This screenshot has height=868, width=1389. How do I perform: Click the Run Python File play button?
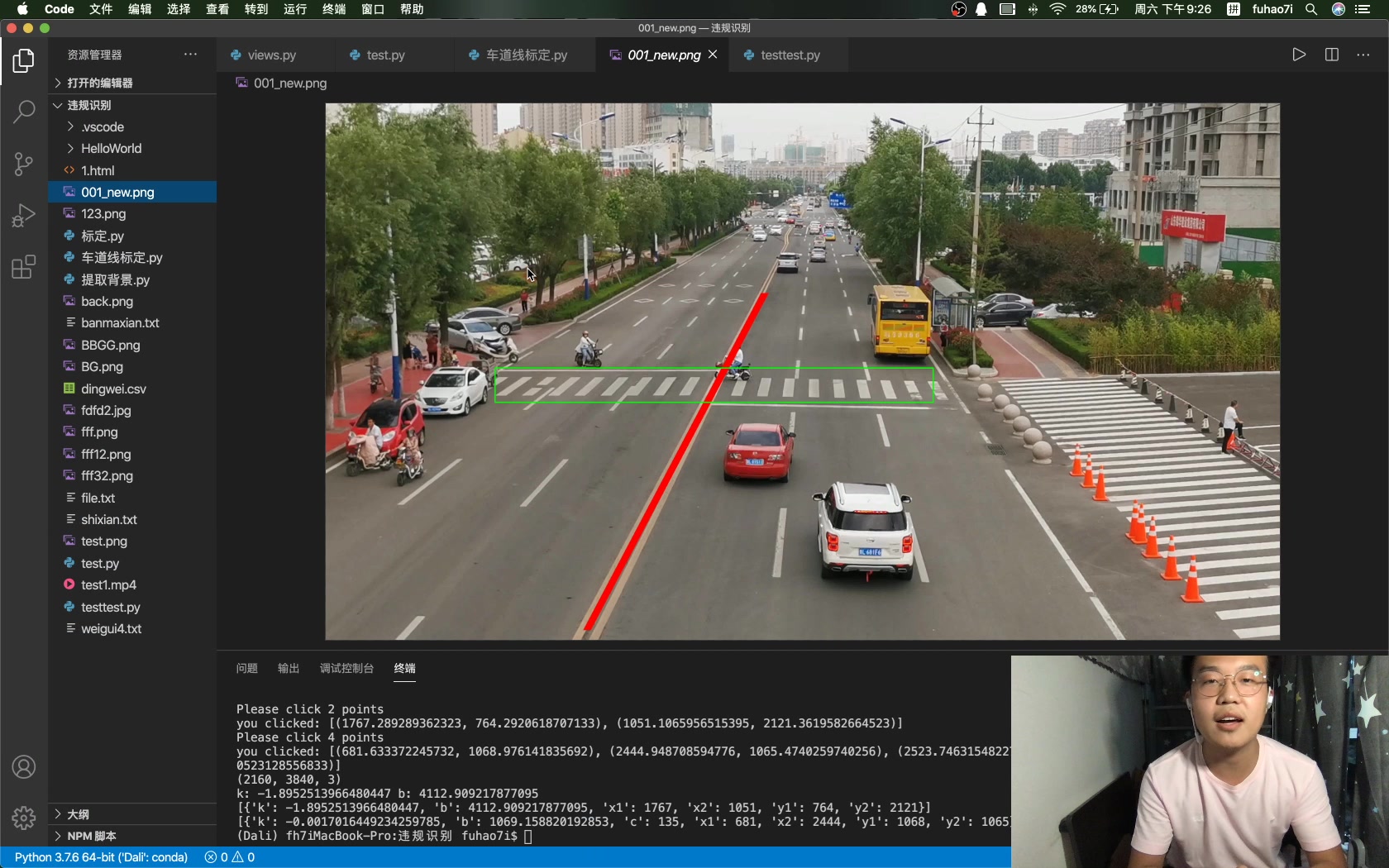coord(1298,55)
